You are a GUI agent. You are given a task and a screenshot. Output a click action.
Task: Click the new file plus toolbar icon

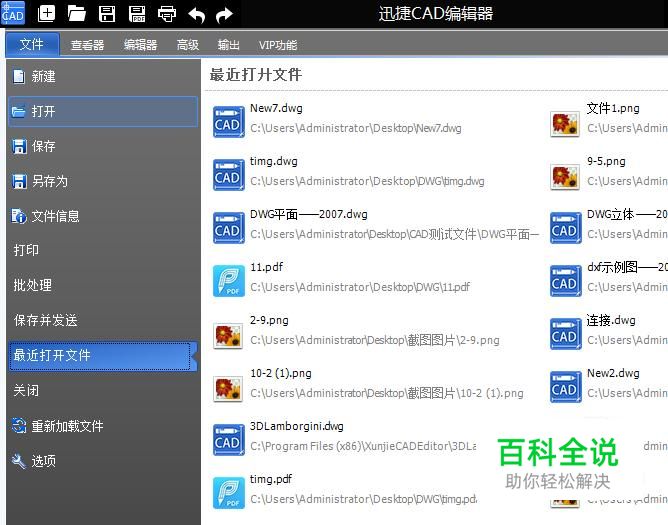tap(46, 14)
